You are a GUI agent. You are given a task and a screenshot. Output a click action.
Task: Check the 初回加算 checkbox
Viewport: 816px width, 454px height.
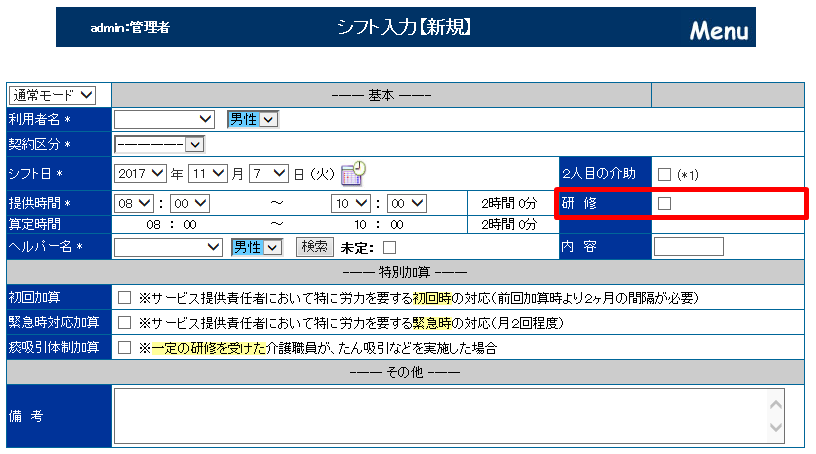click(125, 298)
